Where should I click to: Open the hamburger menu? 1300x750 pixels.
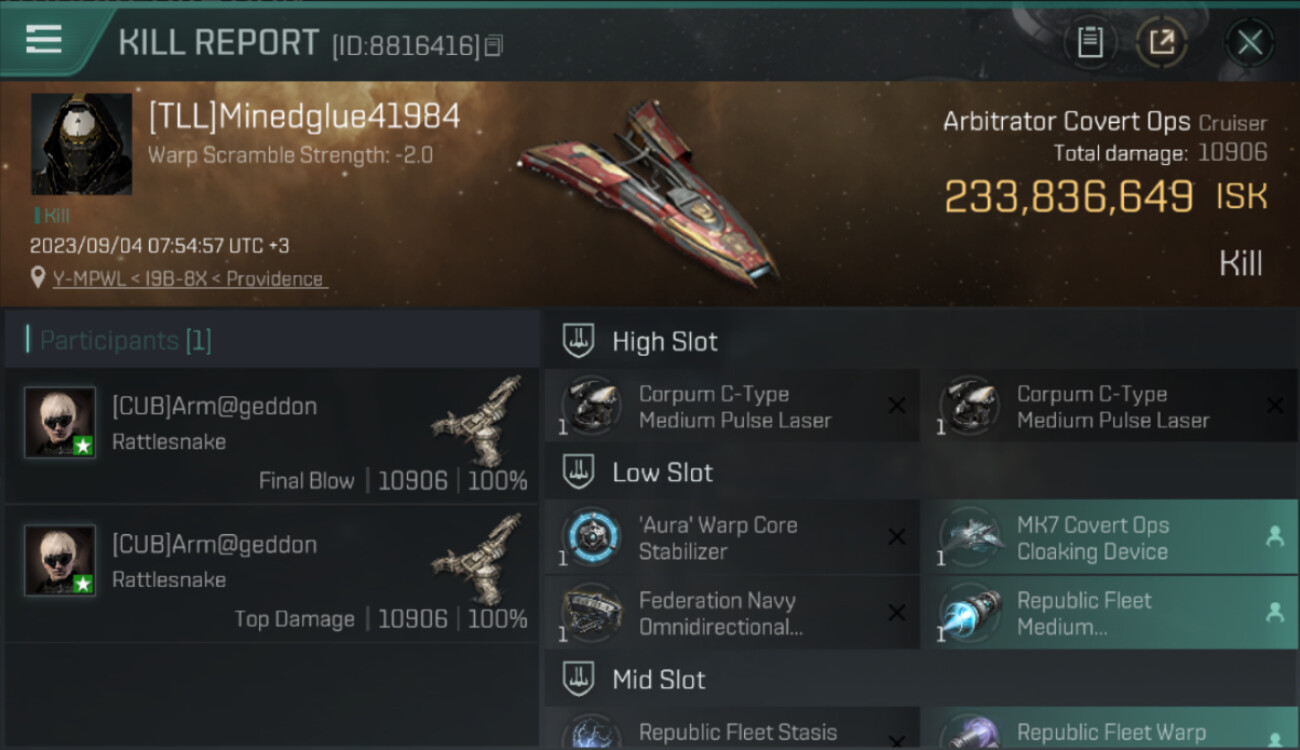pyautogui.click(x=44, y=40)
